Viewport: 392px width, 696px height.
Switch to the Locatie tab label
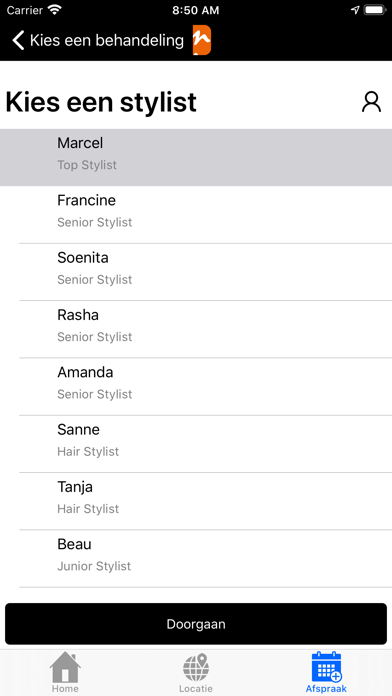coord(196,689)
